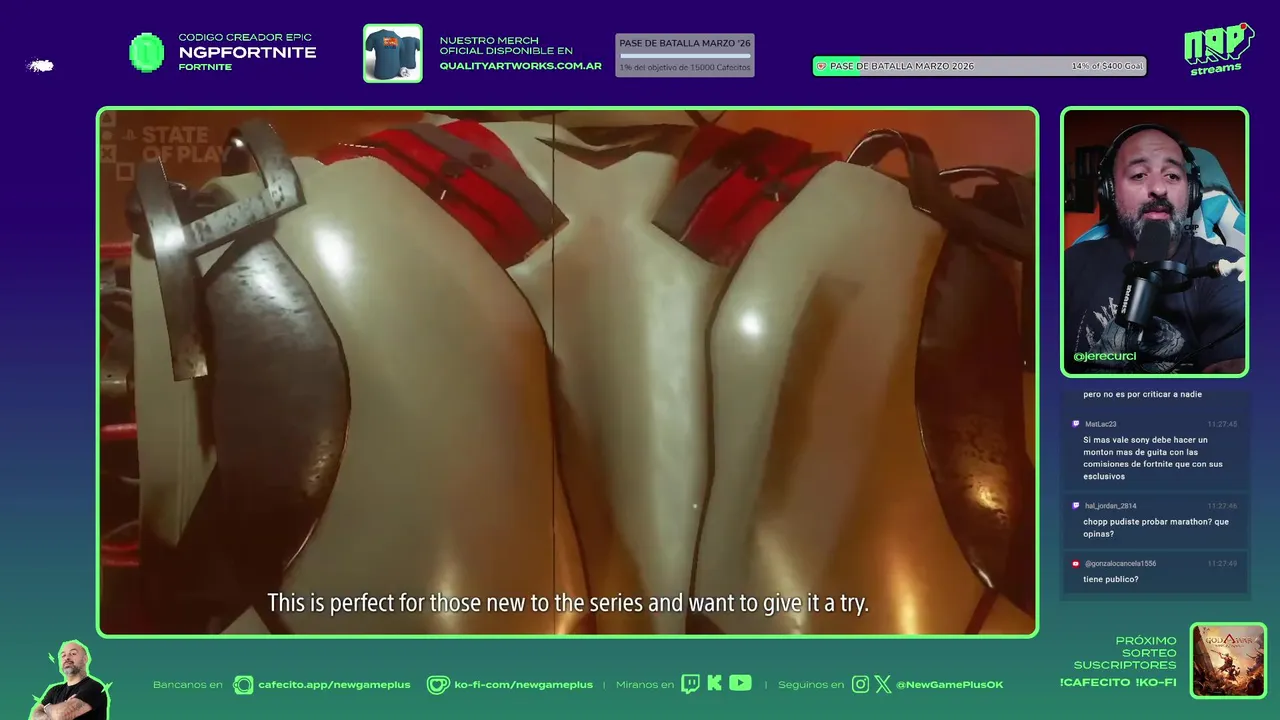Click the 11:27:49 chat timestamp
This screenshot has height=720, width=1280.
(1222, 563)
